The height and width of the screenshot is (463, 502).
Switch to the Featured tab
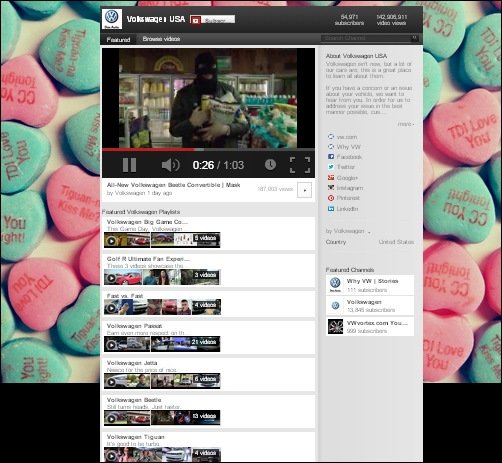pyautogui.click(x=118, y=39)
